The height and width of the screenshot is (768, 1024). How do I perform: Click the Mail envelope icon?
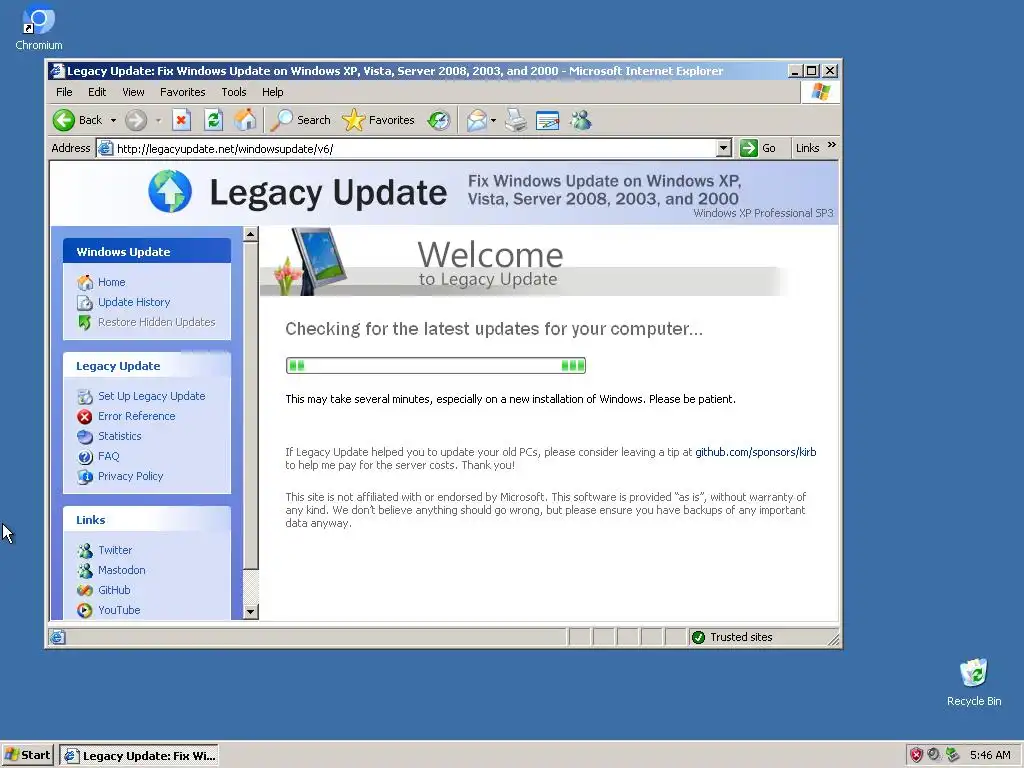(476, 120)
